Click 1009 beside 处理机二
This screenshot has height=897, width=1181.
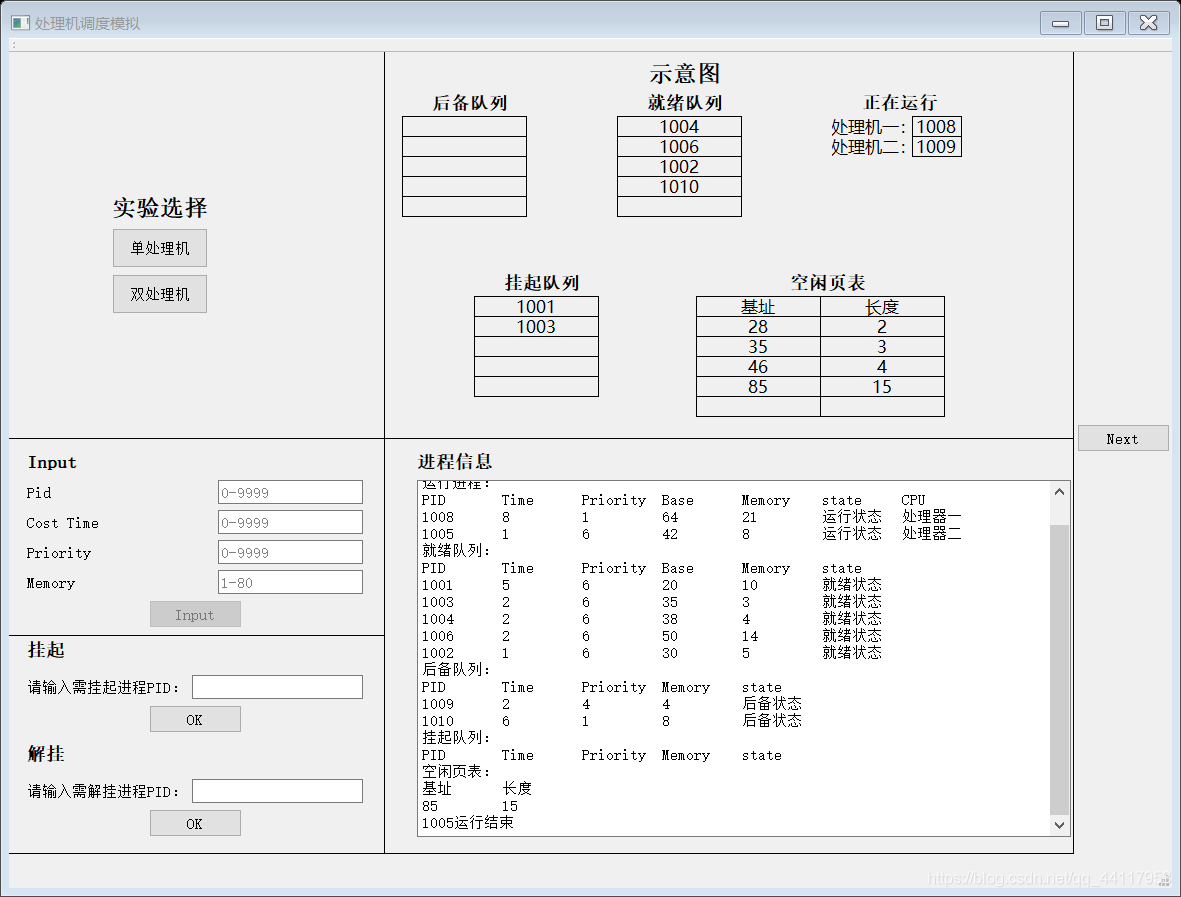[937, 146]
